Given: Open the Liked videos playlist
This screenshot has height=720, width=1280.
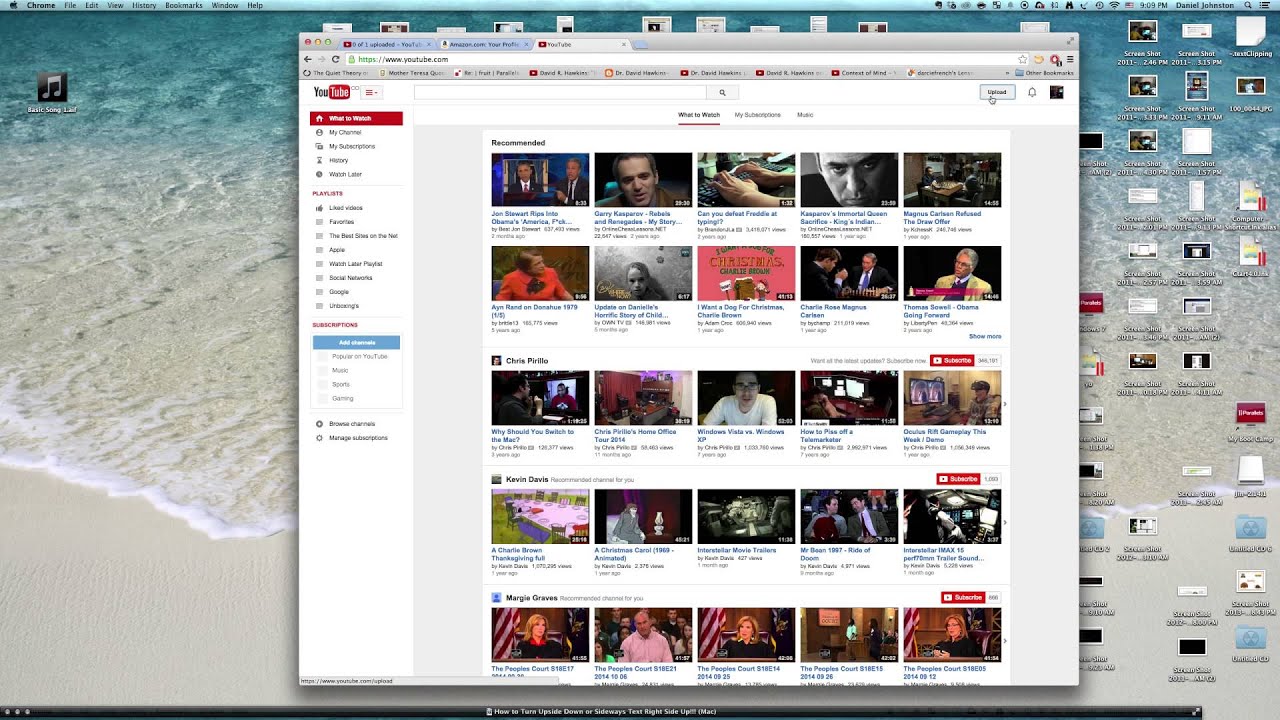Looking at the screenshot, I should pyautogui.click(x=346, y=208).
